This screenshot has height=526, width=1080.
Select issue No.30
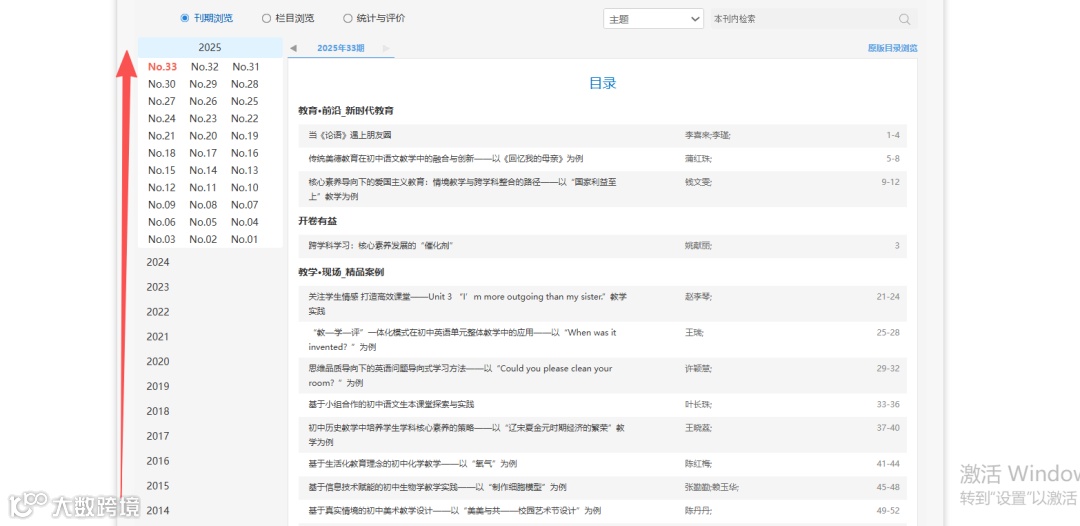(162, 84)
